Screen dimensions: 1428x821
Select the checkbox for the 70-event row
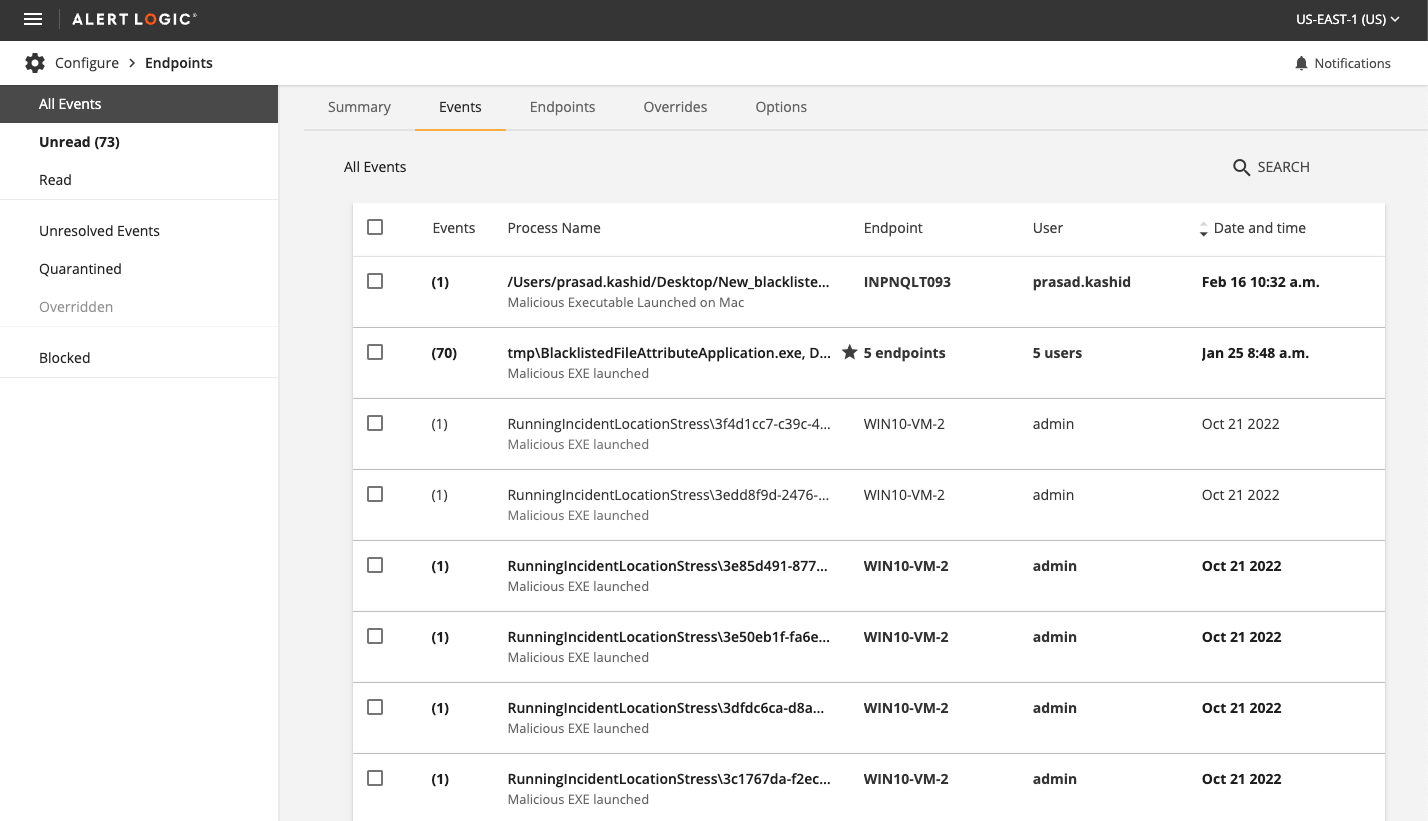pyautogui.click(x=375, y=353)
